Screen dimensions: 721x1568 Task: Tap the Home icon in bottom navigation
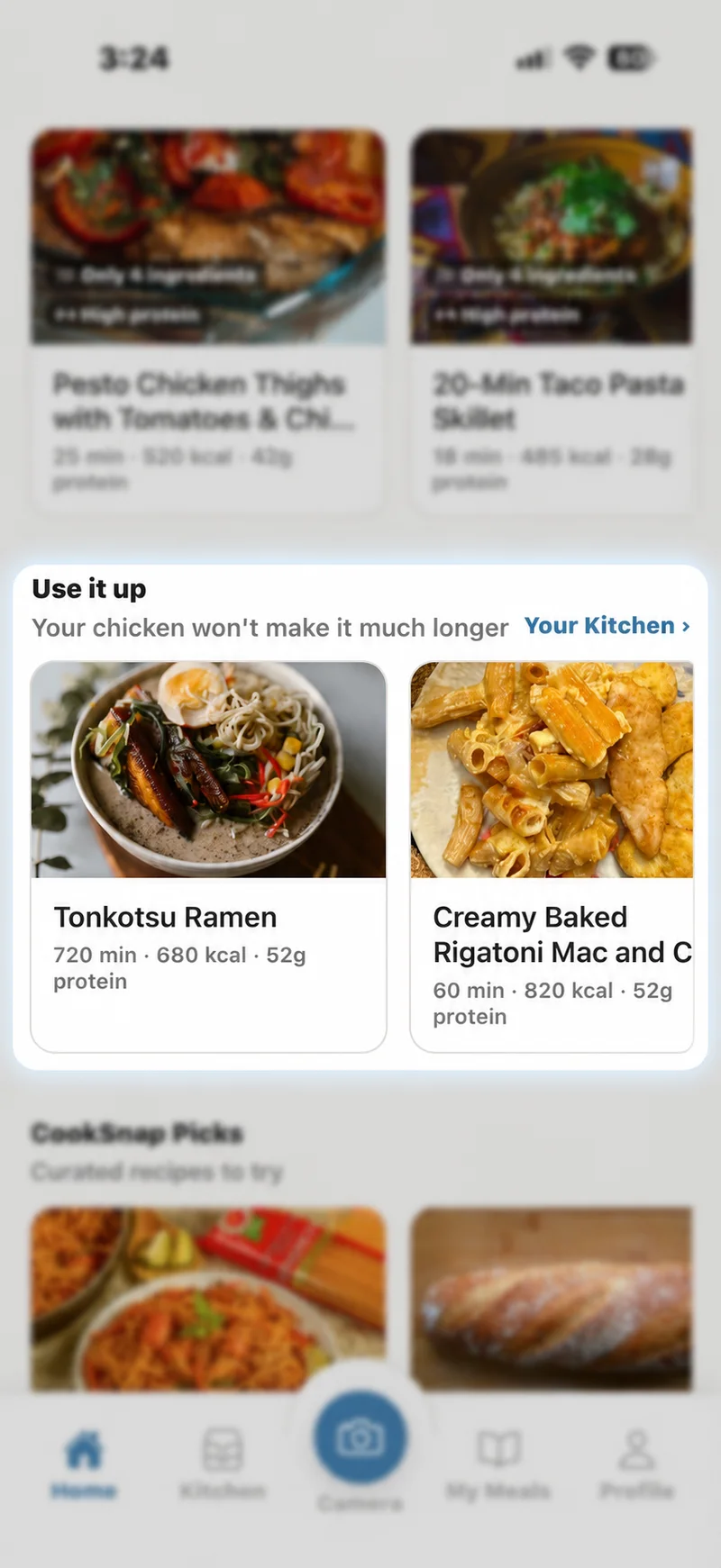click(84, 1450)
